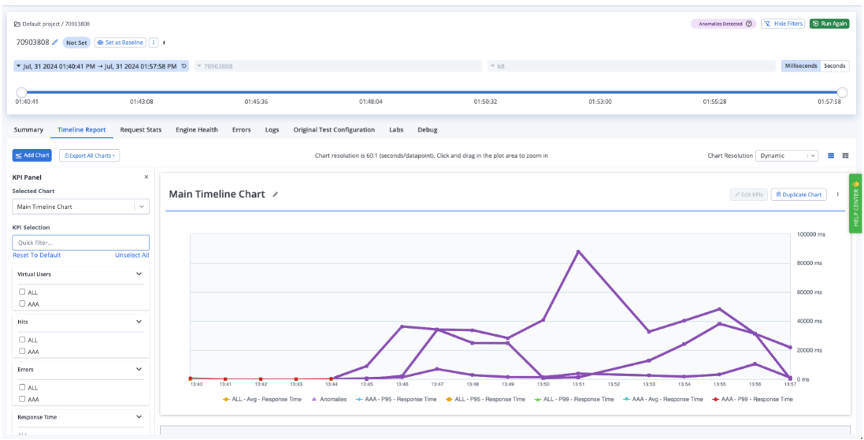Check the ALL box under Virtual Users

point(23,292)
